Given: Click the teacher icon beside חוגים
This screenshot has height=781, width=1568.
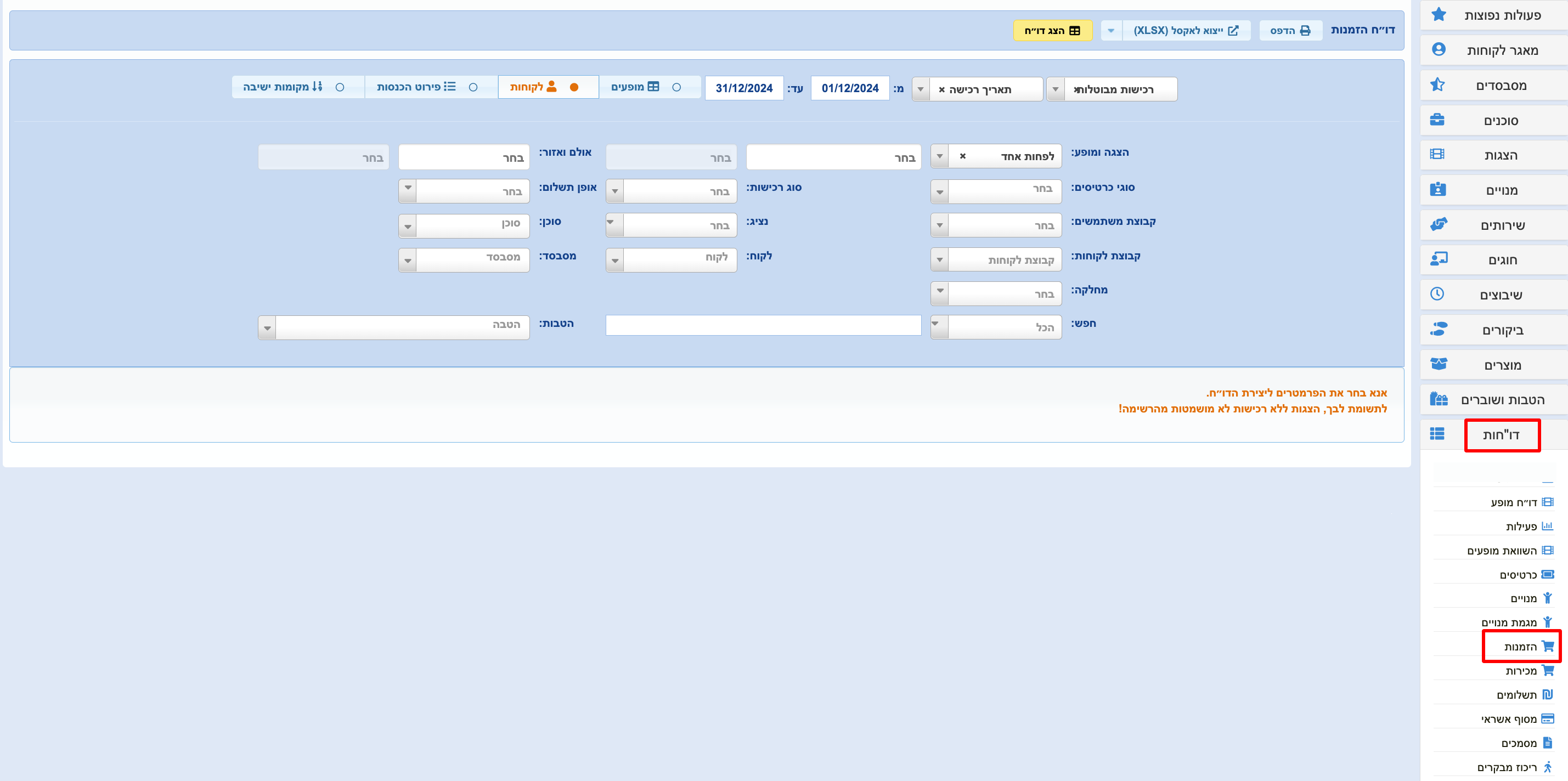Looking at the screenshot, I should coord(1439,259).
